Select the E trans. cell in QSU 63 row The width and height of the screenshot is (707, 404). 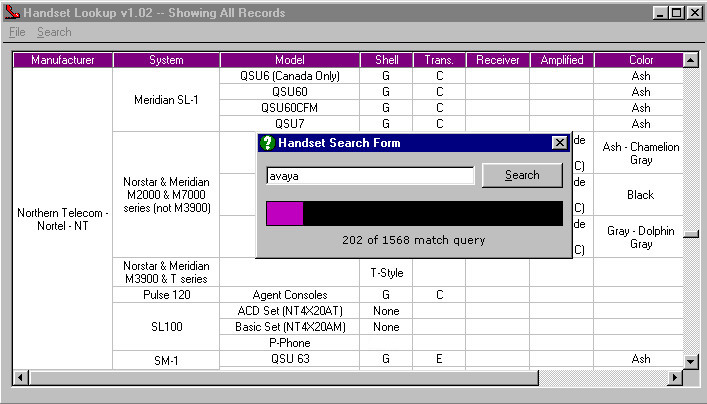pyautogui.click(x=439, y=359)
